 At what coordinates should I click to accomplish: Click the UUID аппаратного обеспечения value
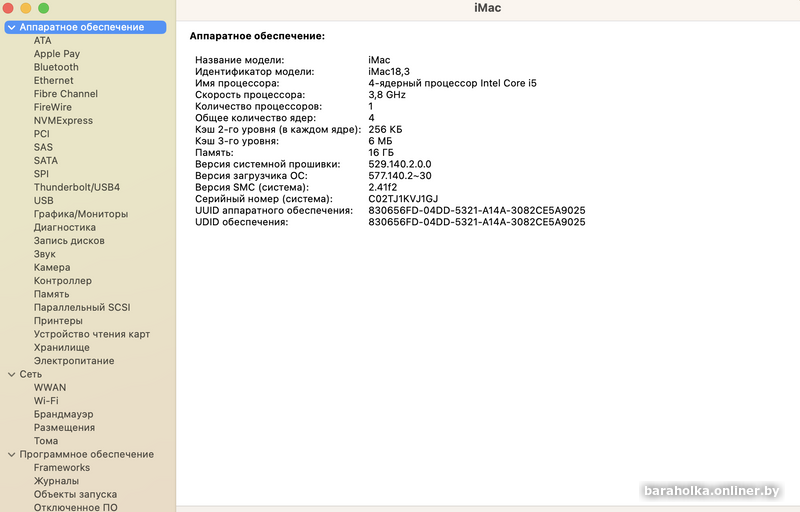[x=477, y=211]
